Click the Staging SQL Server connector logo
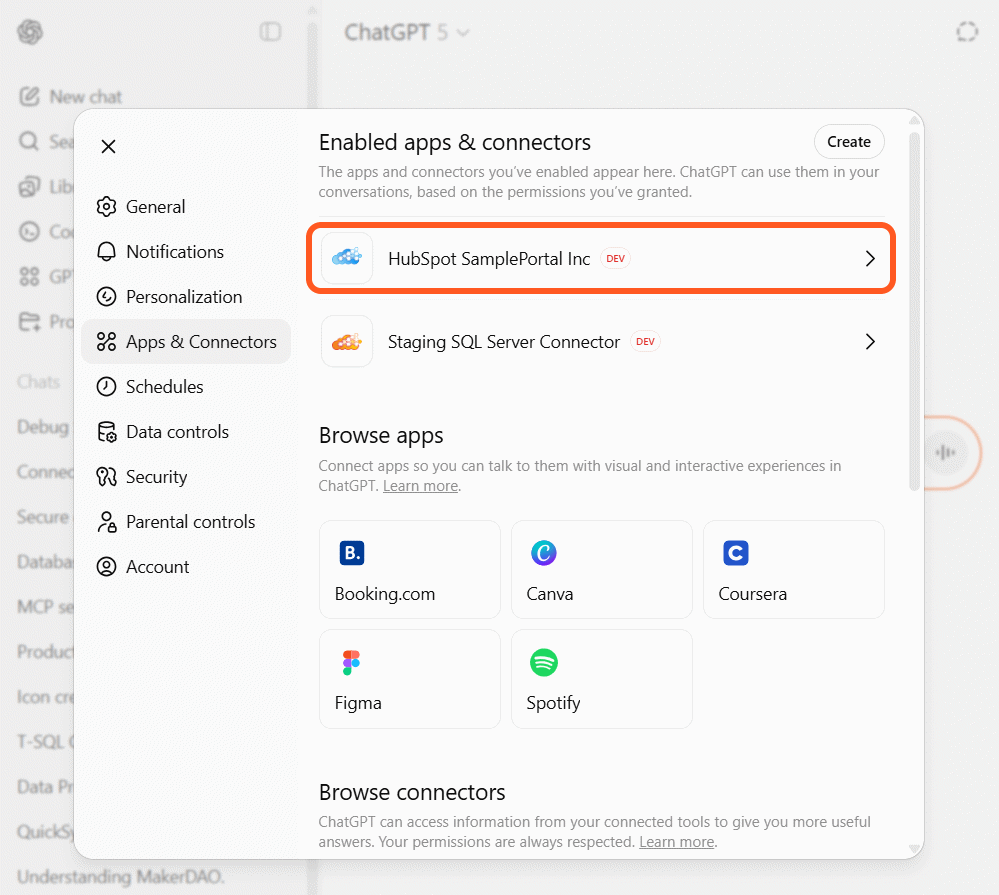 (347, 341)
